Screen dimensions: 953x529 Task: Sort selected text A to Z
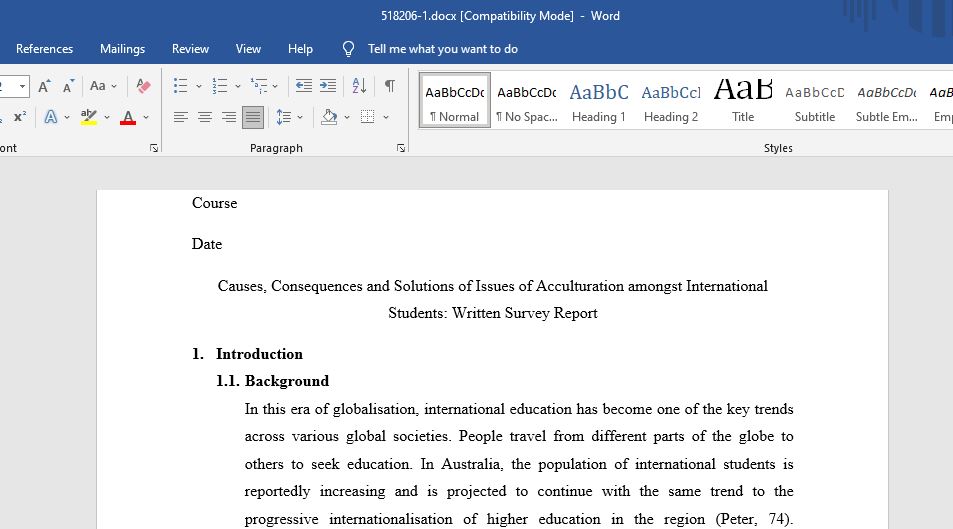coord(359,86)
